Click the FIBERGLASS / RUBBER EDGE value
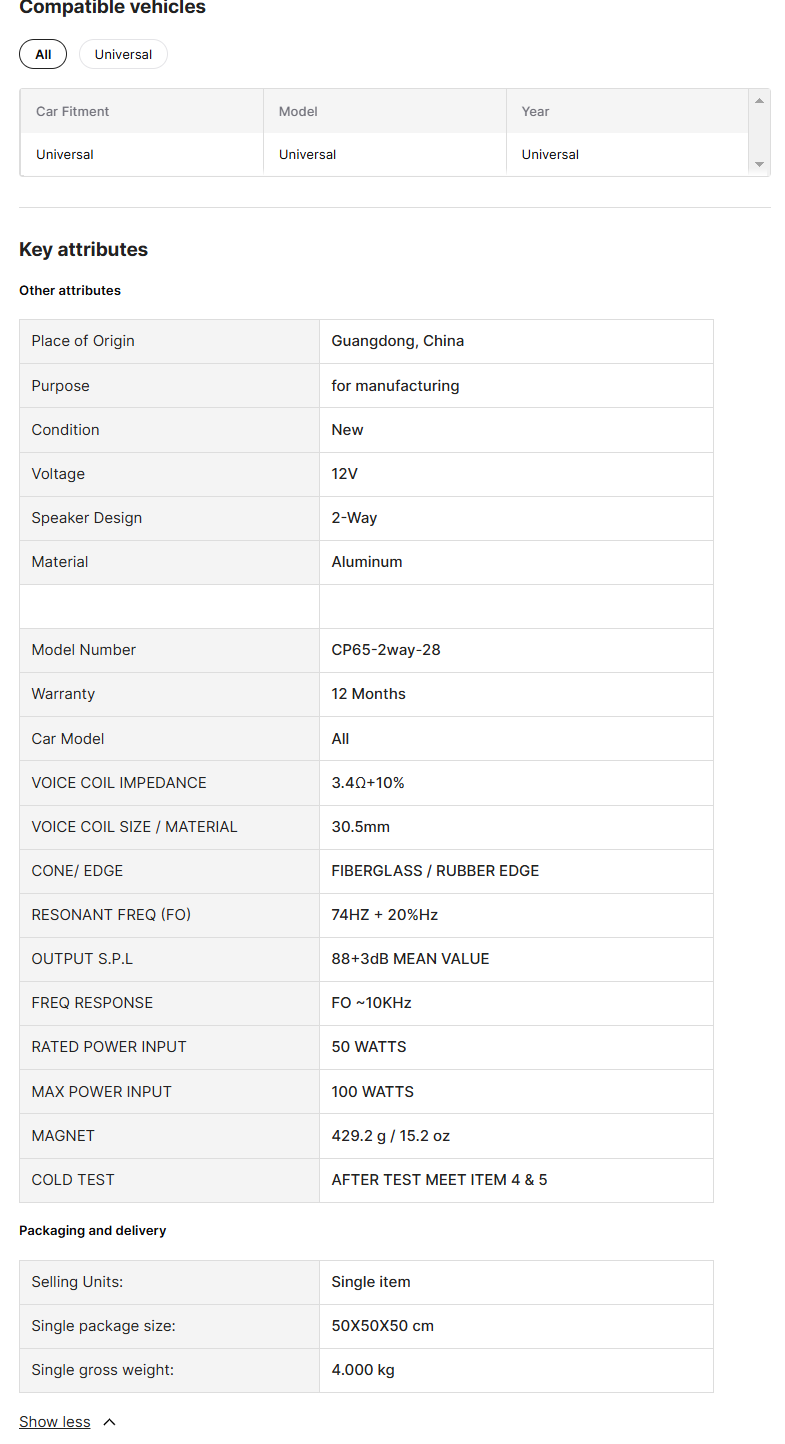Viewport: 785px width, 1444px height. click(435, 871)
